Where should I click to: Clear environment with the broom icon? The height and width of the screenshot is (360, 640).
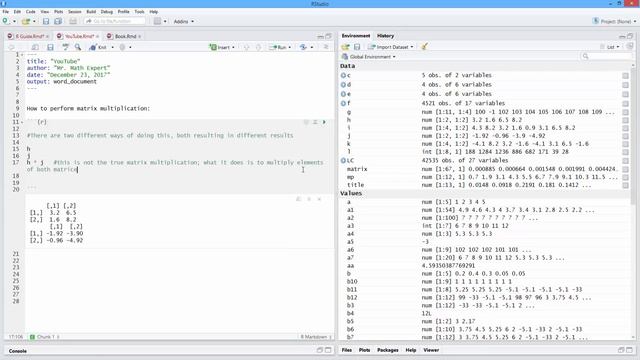pyautogui.click(x=424, y=47)
